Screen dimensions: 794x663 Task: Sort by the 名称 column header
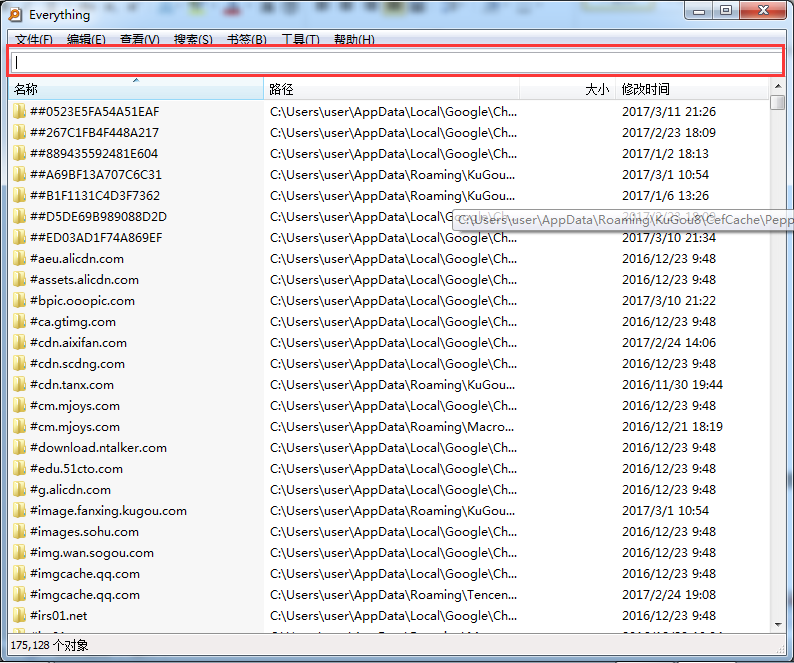(x=136, y=89)
